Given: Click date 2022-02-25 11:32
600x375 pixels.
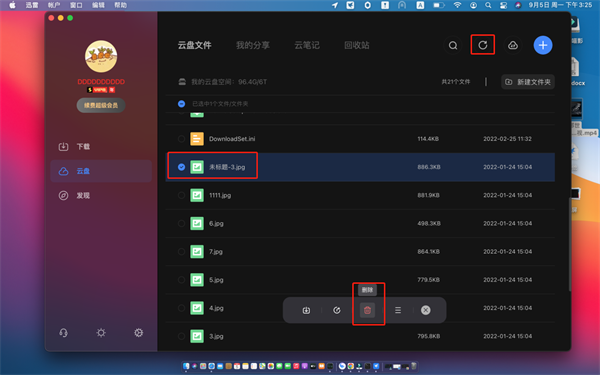Looking at the screenshot, I should click(x=507, y=139).
